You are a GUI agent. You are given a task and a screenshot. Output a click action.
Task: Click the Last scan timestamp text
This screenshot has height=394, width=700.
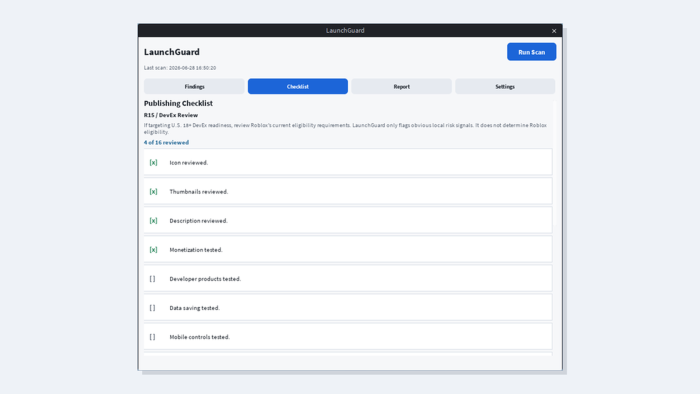[180, 68]
